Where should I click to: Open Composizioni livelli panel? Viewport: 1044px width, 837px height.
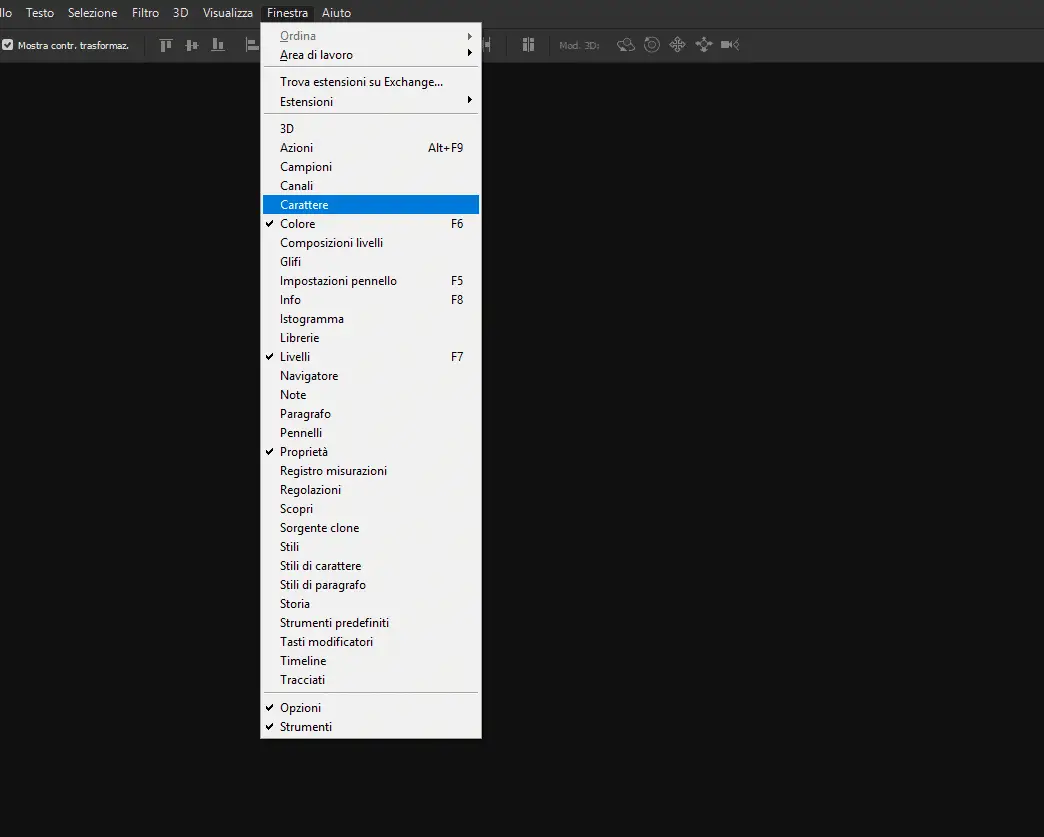[371, 243]
